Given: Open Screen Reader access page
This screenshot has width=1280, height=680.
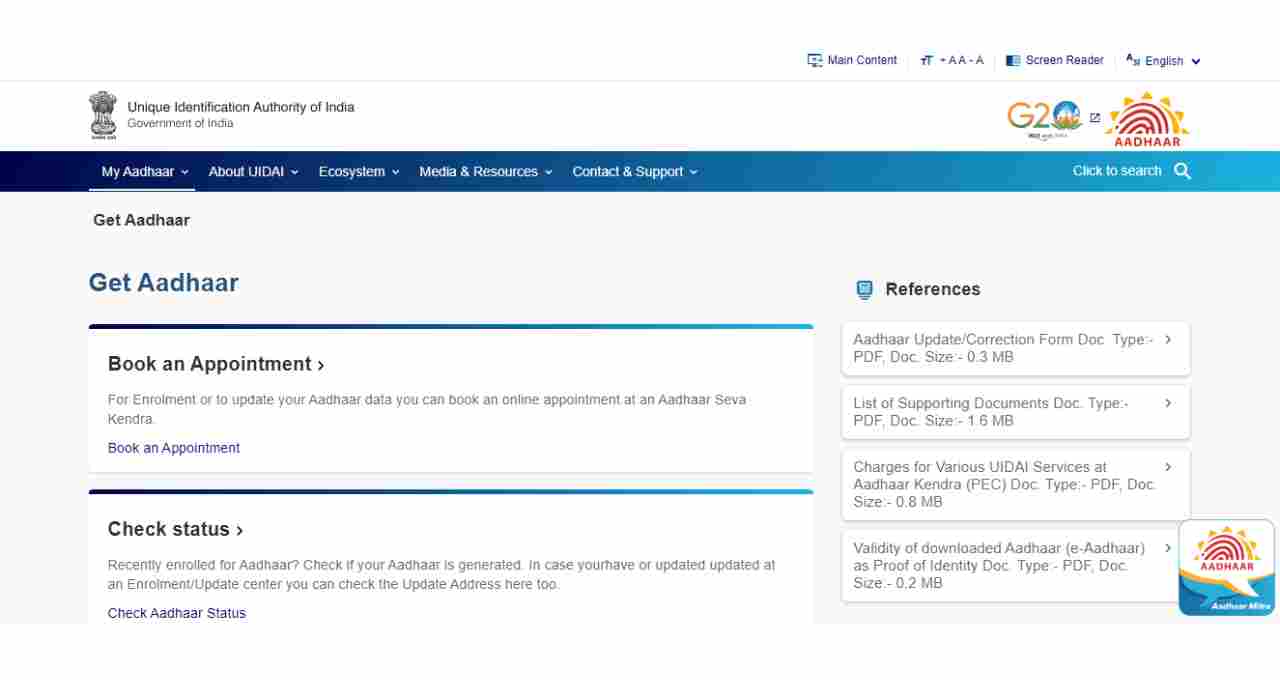Looking at the screenshot, I should click(1064, 60).
